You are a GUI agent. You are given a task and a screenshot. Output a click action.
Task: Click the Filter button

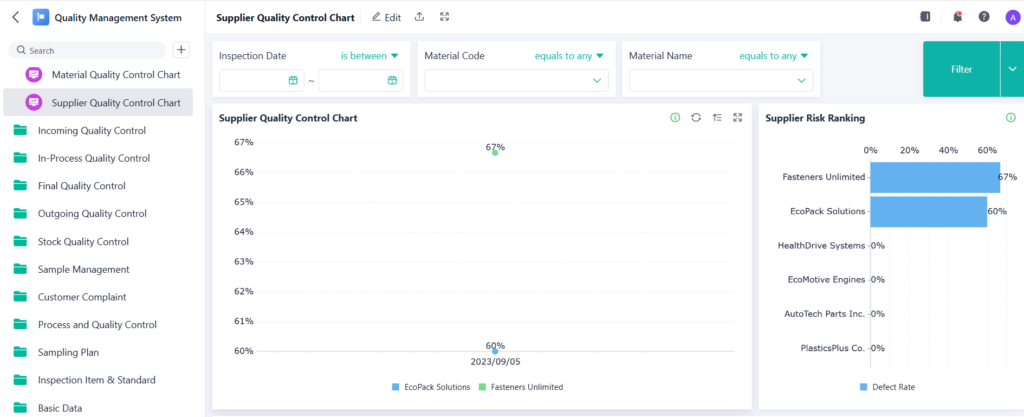(960, 69)
